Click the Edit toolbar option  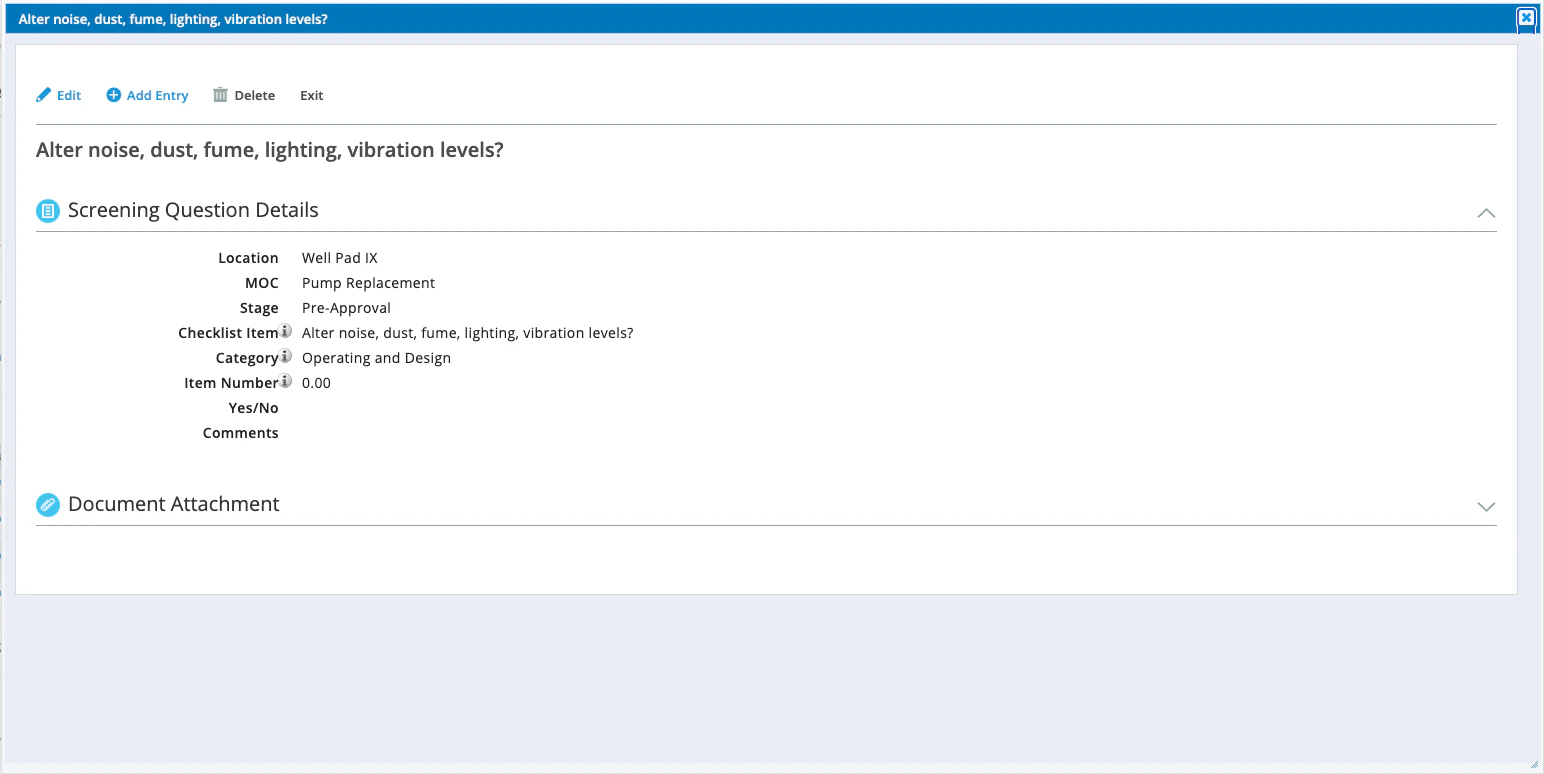tap(67, 95)
